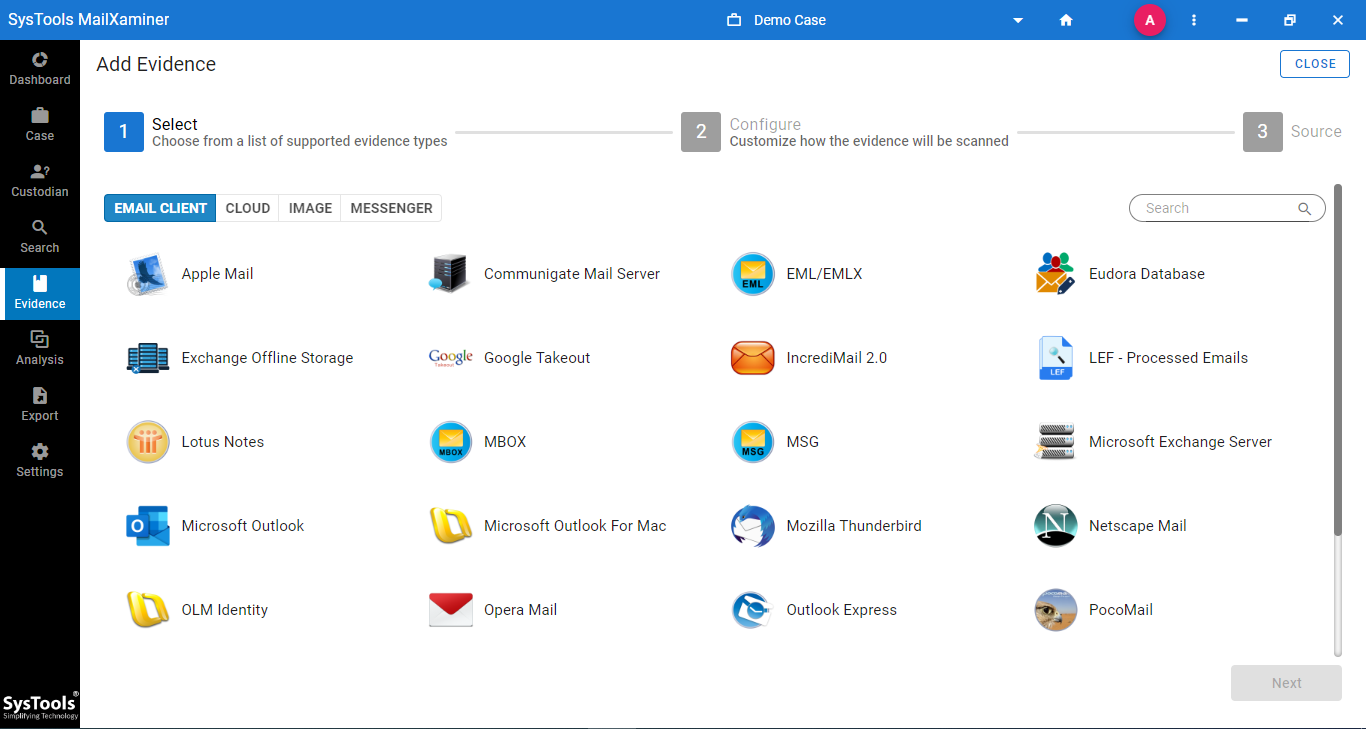Click the Next button
Viewport: 1366px width, 729px height.
coord(1286,683)
